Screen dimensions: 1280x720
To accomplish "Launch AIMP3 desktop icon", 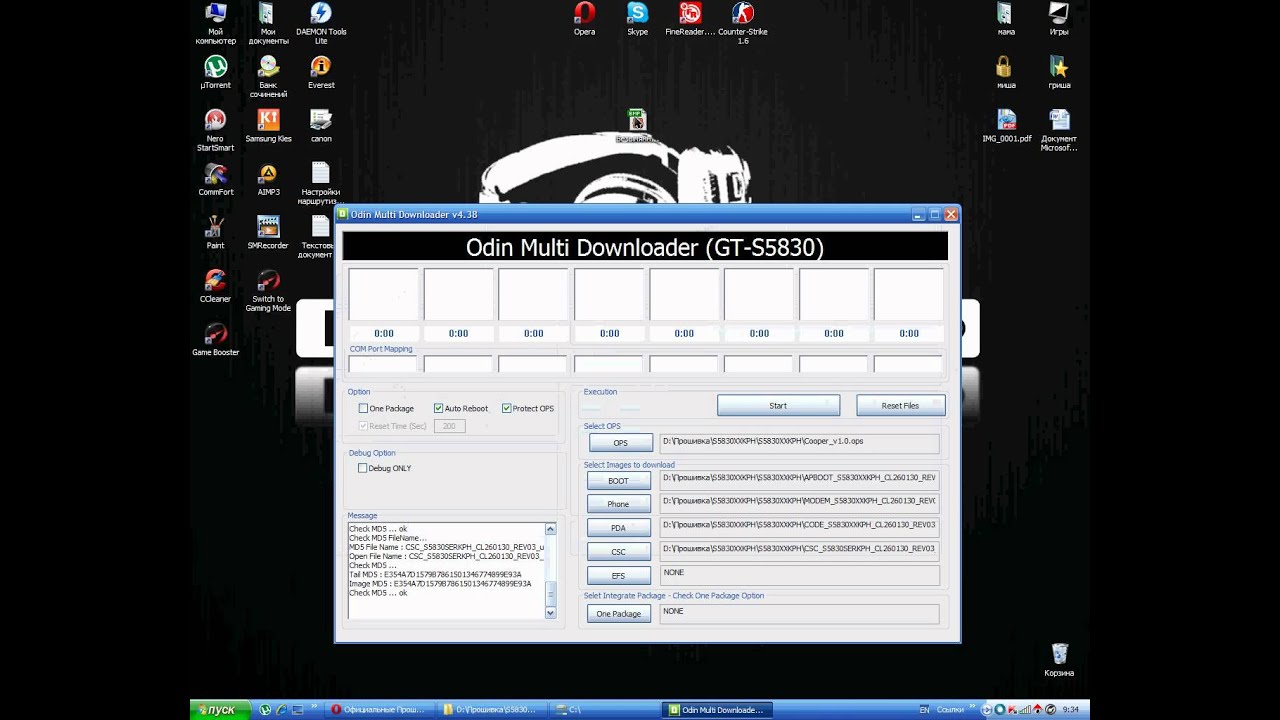I will pos(268,179).
